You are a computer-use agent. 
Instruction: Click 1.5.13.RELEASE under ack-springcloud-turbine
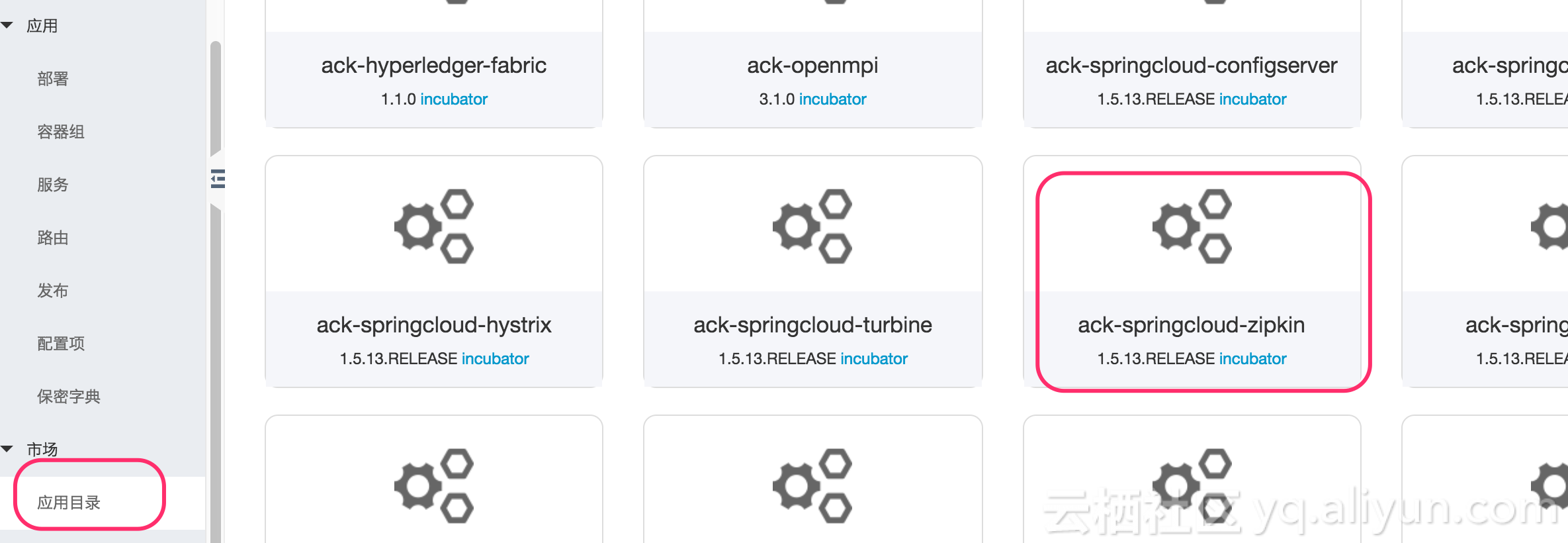(x=777, y=359)
